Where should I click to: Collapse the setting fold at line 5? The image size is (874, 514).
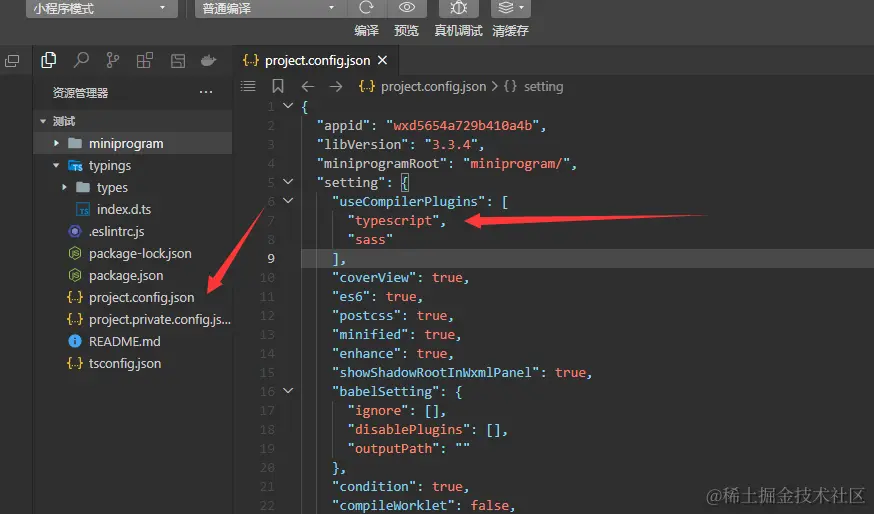[x=288, y=181]
